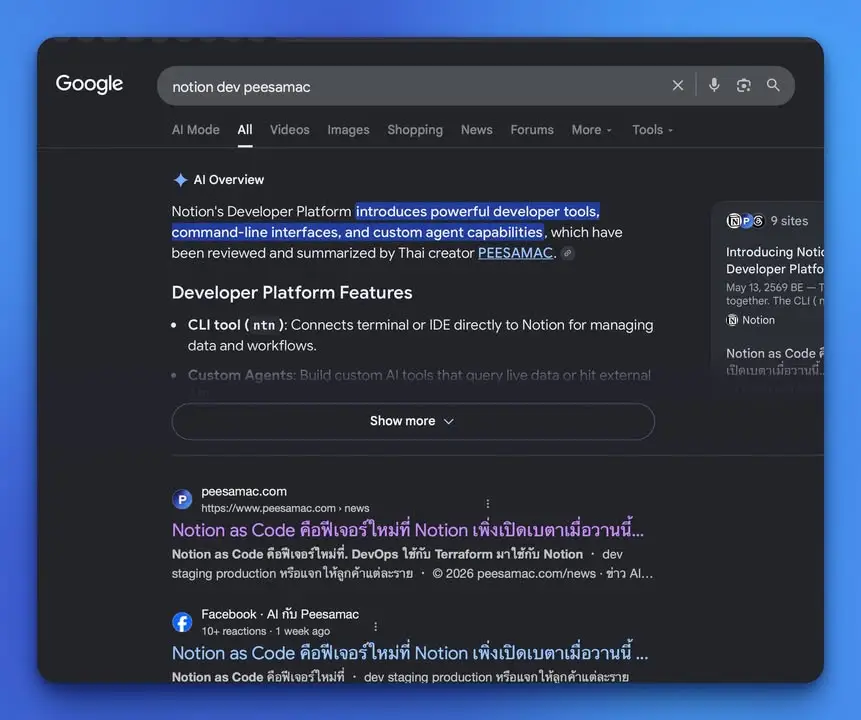
Task: Open the Tools dropdown
Action: 652,130
